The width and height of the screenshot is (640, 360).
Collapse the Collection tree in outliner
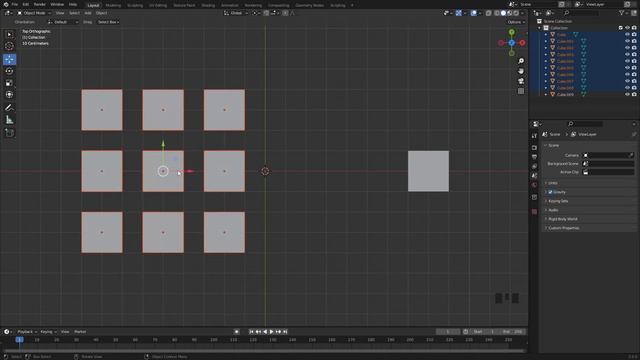pos(539,28)
